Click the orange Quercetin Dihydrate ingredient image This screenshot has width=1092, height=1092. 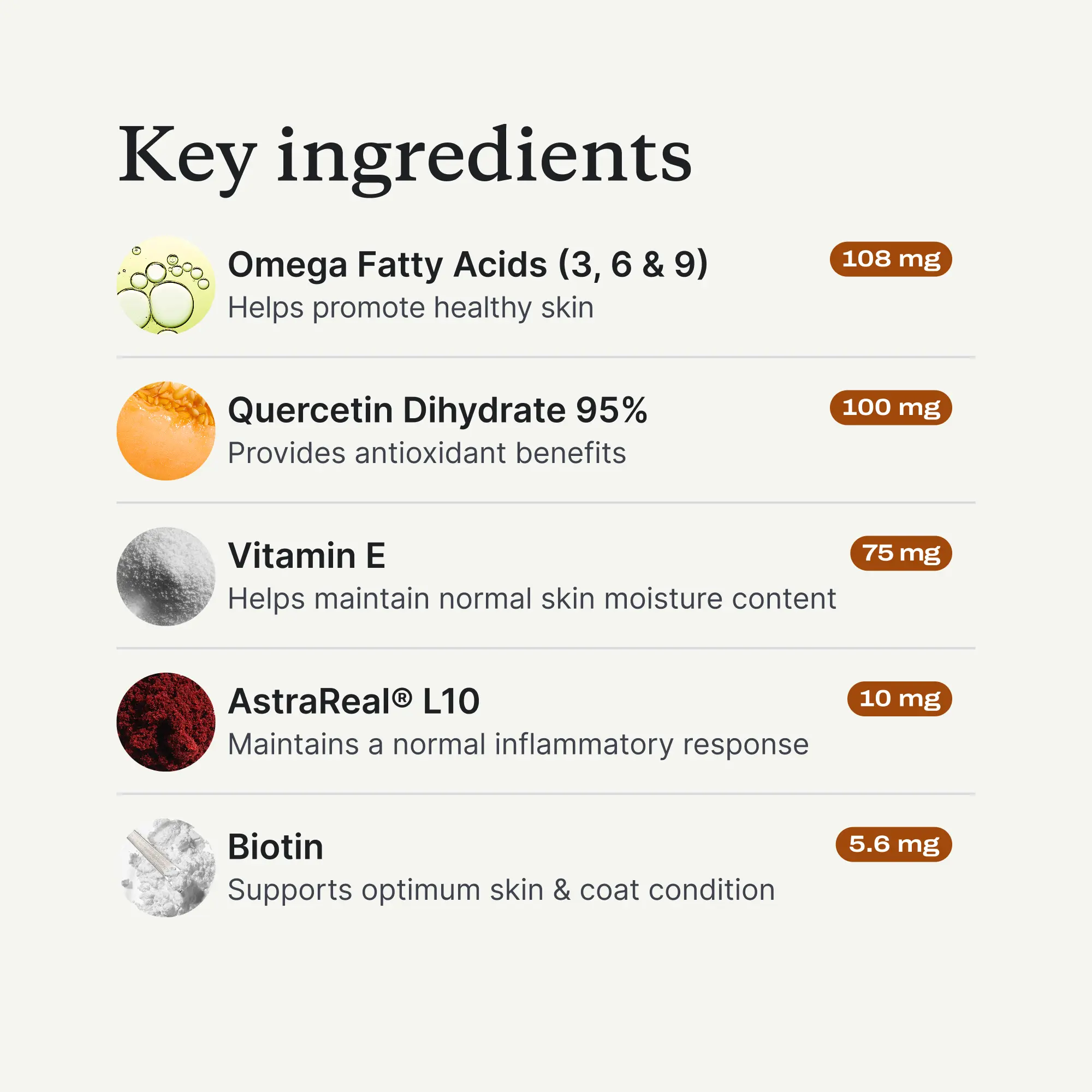coord(165,431)
